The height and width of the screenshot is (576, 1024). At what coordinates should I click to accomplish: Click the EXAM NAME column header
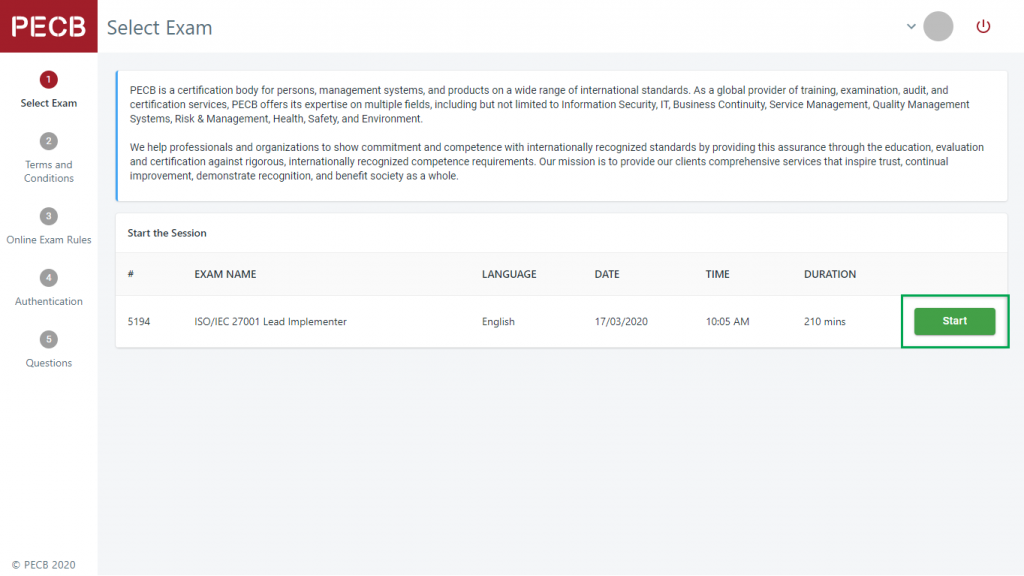pos(225,274)
